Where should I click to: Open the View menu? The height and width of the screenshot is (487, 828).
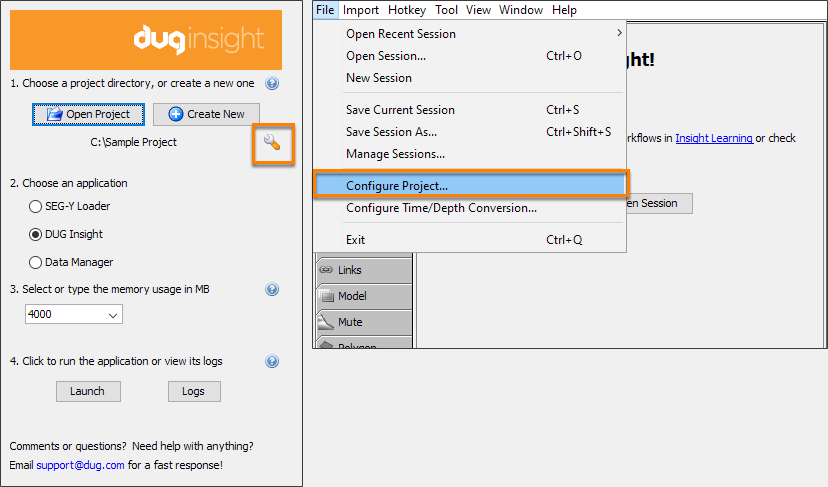click(478, 10)
